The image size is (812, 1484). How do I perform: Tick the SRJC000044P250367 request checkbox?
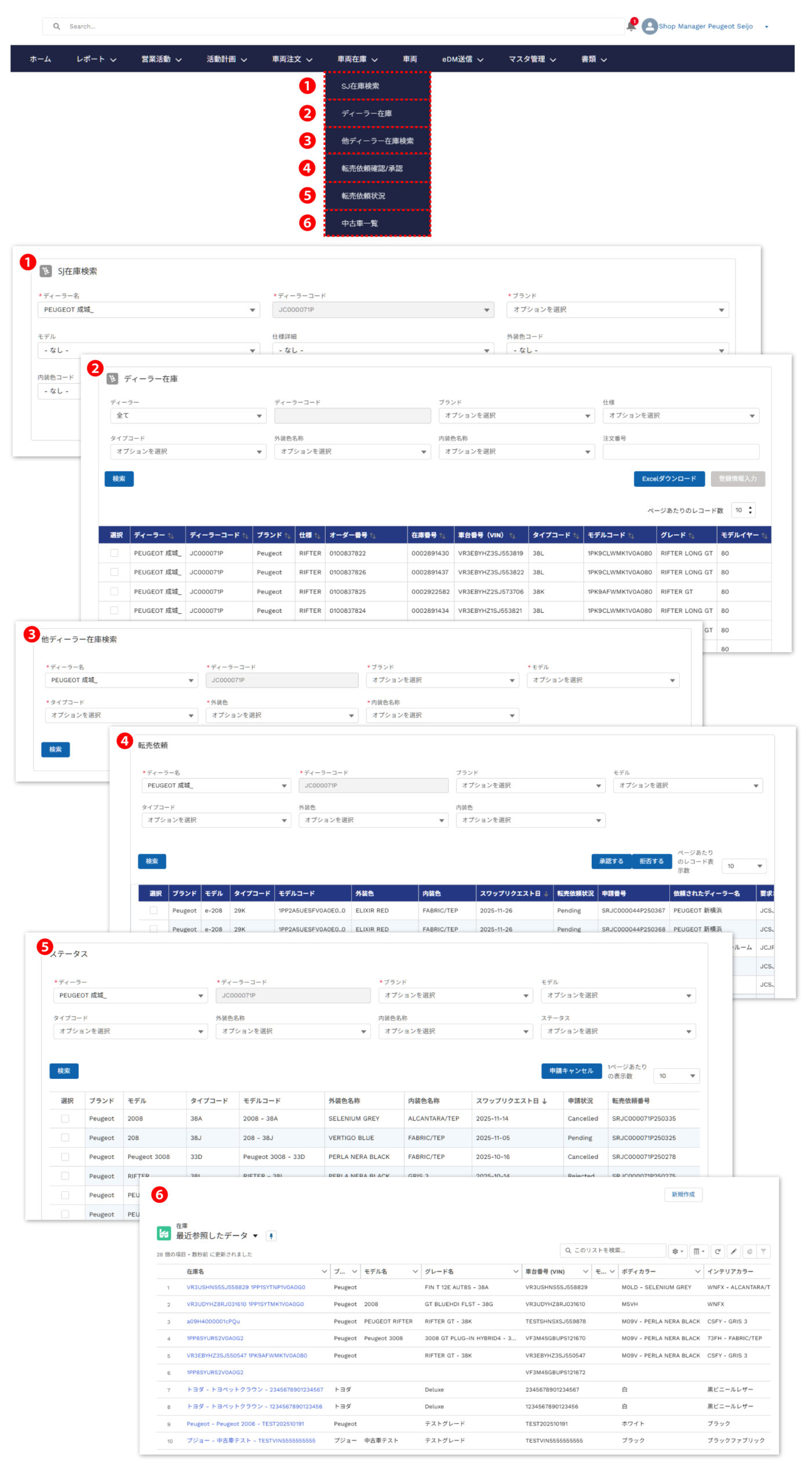tap(154, 910)
